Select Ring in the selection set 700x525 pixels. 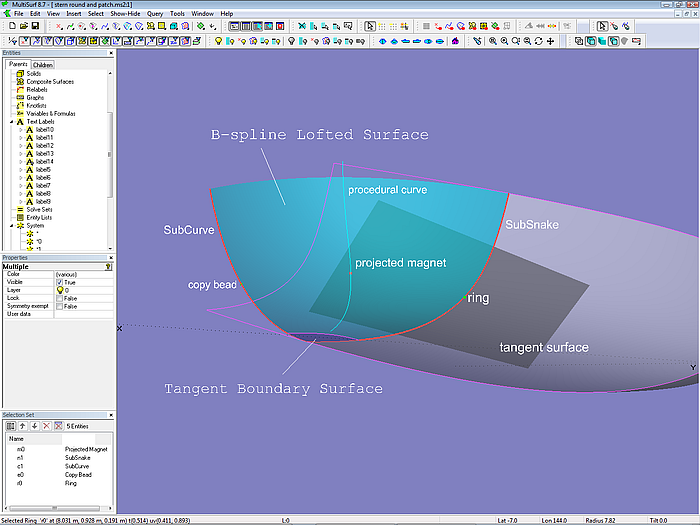(72, 482)
